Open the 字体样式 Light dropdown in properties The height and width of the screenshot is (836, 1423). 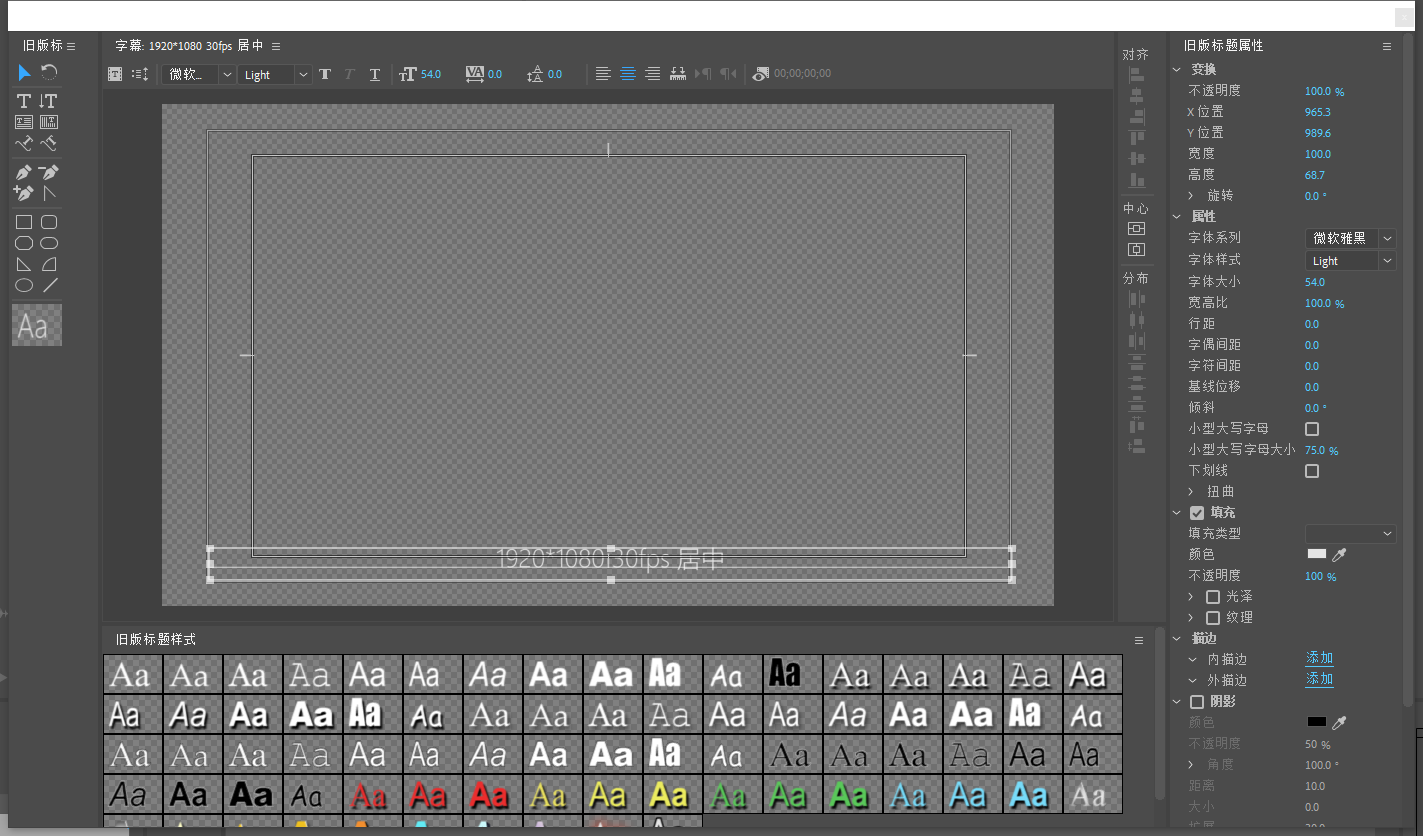coord(1350,261)
